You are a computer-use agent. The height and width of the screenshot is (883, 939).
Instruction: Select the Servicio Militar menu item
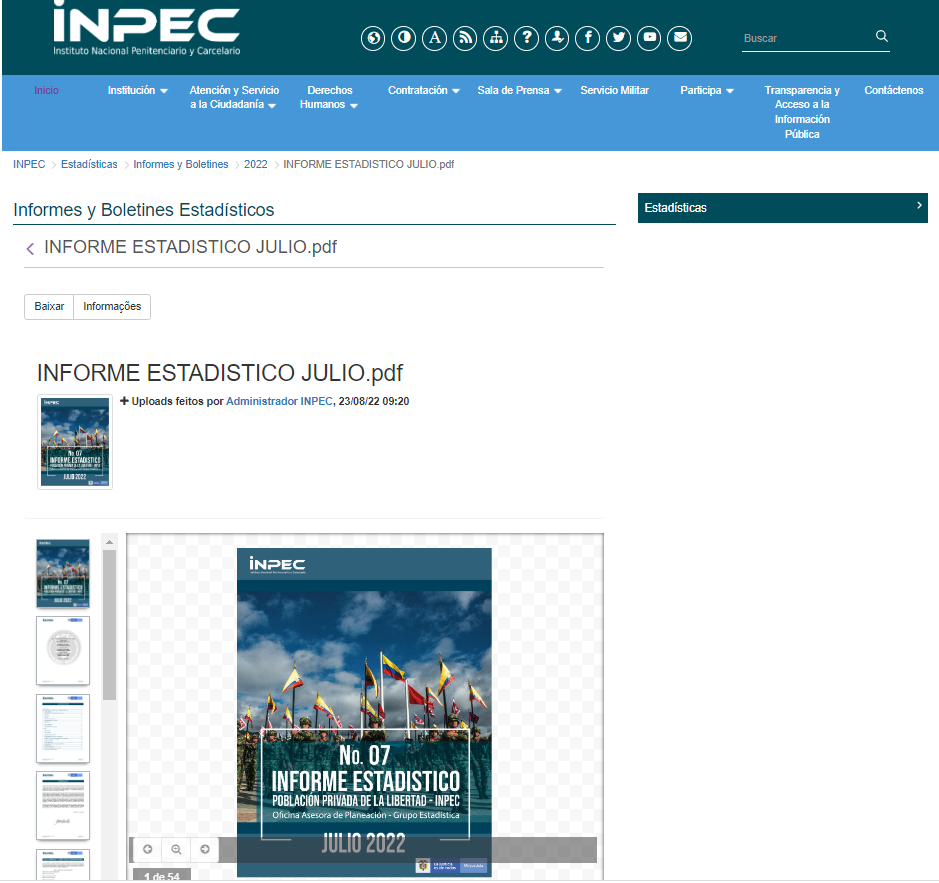pyautogui.click(x=614, y=90)
